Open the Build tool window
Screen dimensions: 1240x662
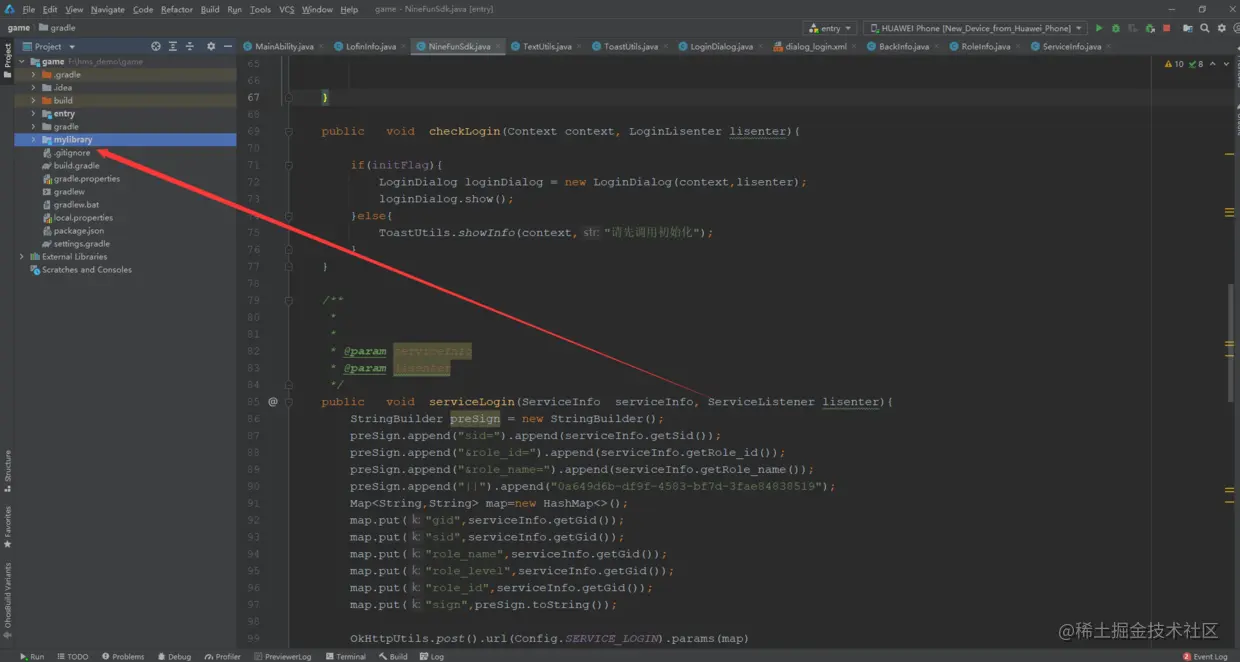[x=393, y=656]
